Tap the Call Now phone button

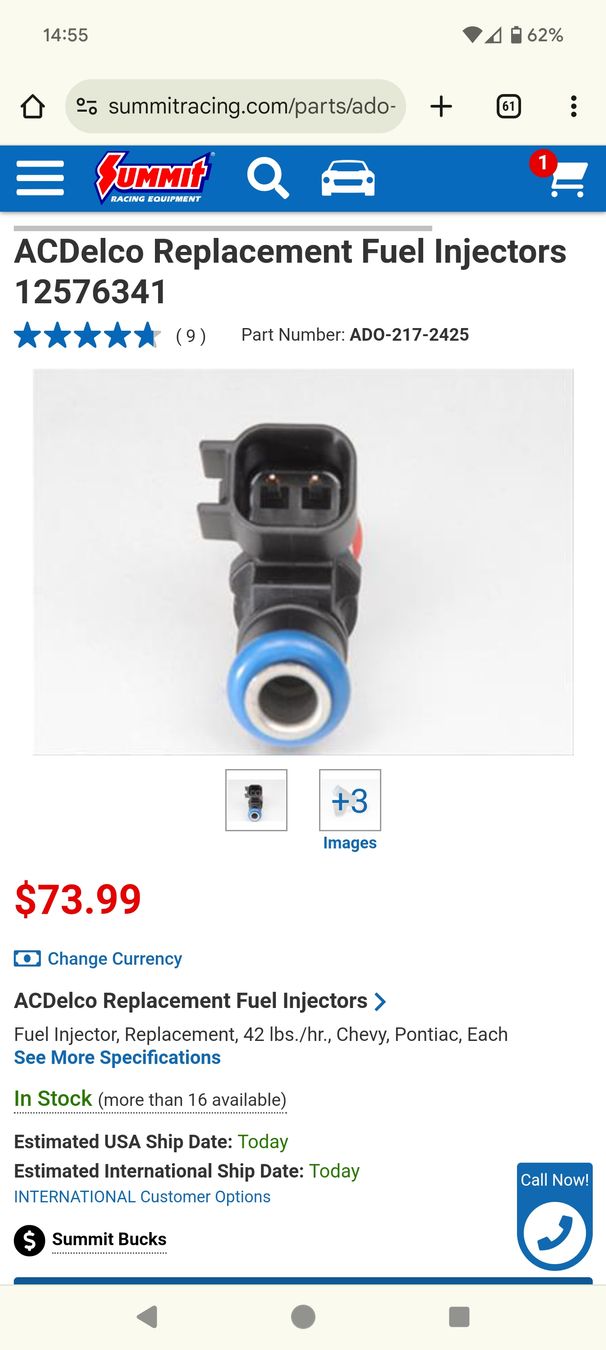(555, 1216)
